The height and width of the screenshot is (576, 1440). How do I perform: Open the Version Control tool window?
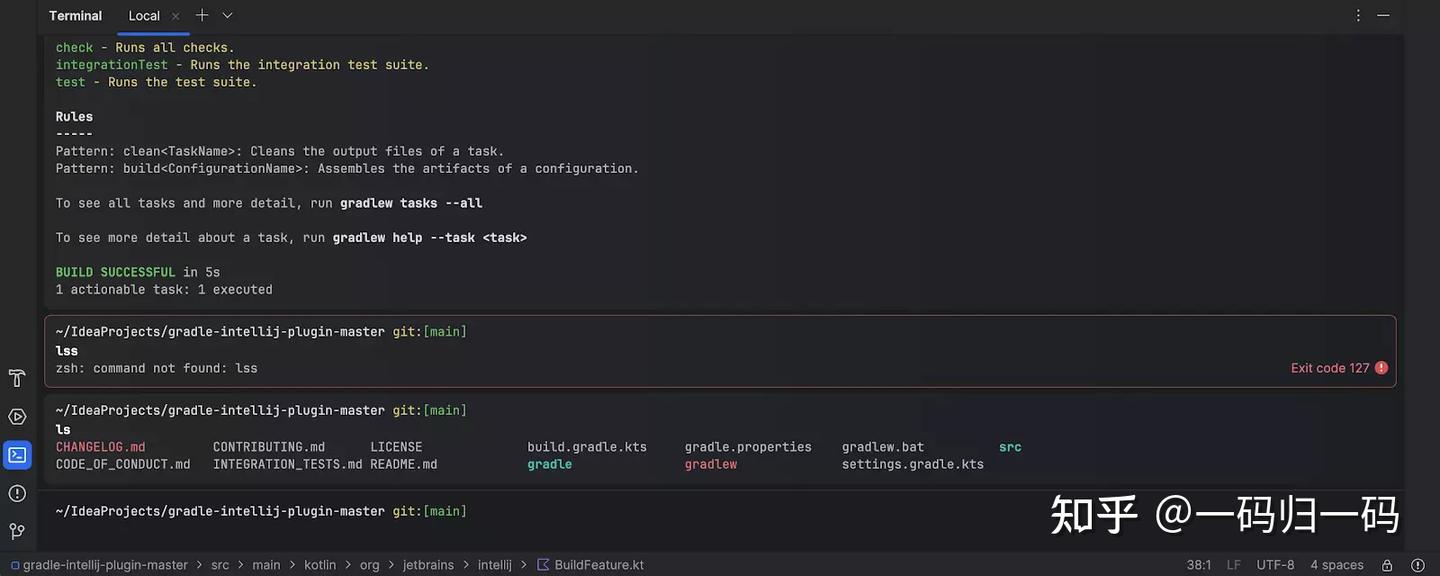point(15,528)
